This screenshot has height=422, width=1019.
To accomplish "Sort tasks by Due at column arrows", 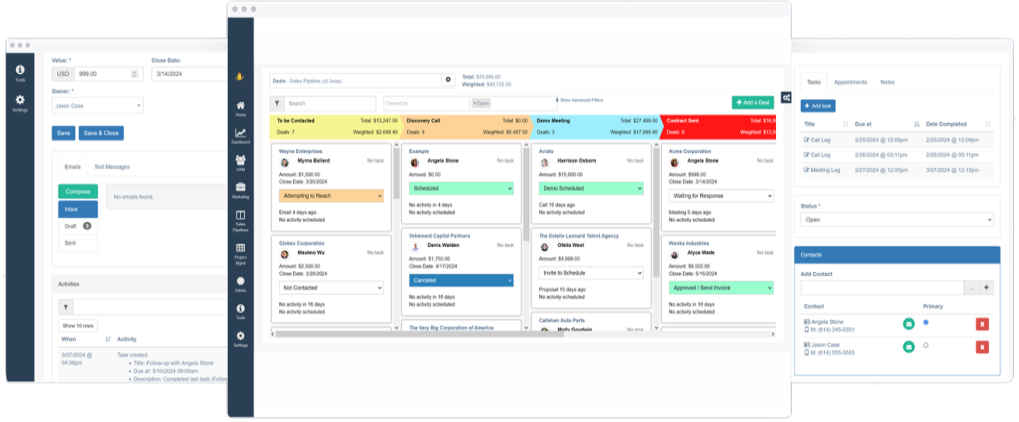I will coord(916,124).
